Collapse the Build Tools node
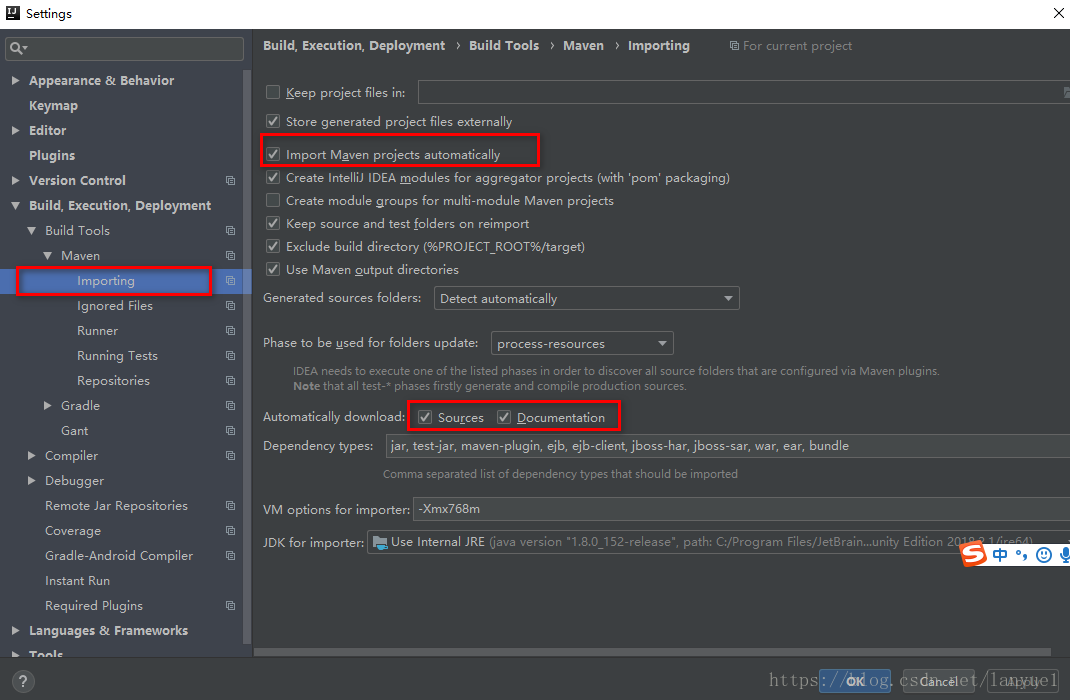This screenshot has height=700, width=1070. pyautogui.click(x=31, y=231)
